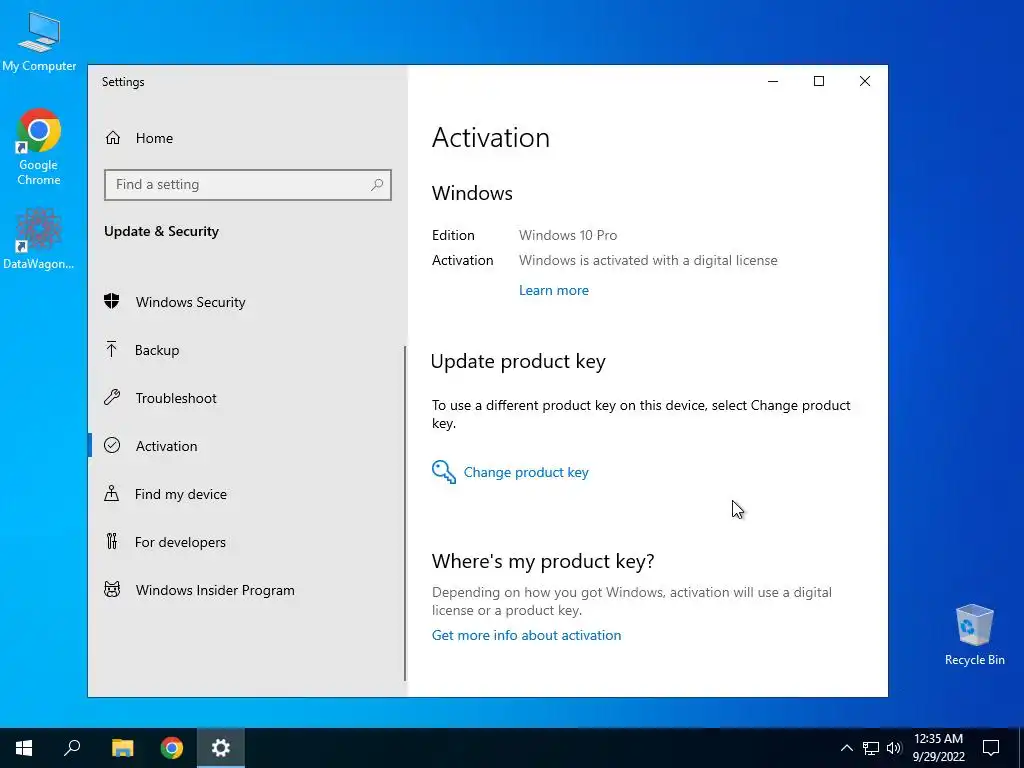The image size is (1024, 768).
Task: Click the Activation page title
Action: click(x=490, y=137)
